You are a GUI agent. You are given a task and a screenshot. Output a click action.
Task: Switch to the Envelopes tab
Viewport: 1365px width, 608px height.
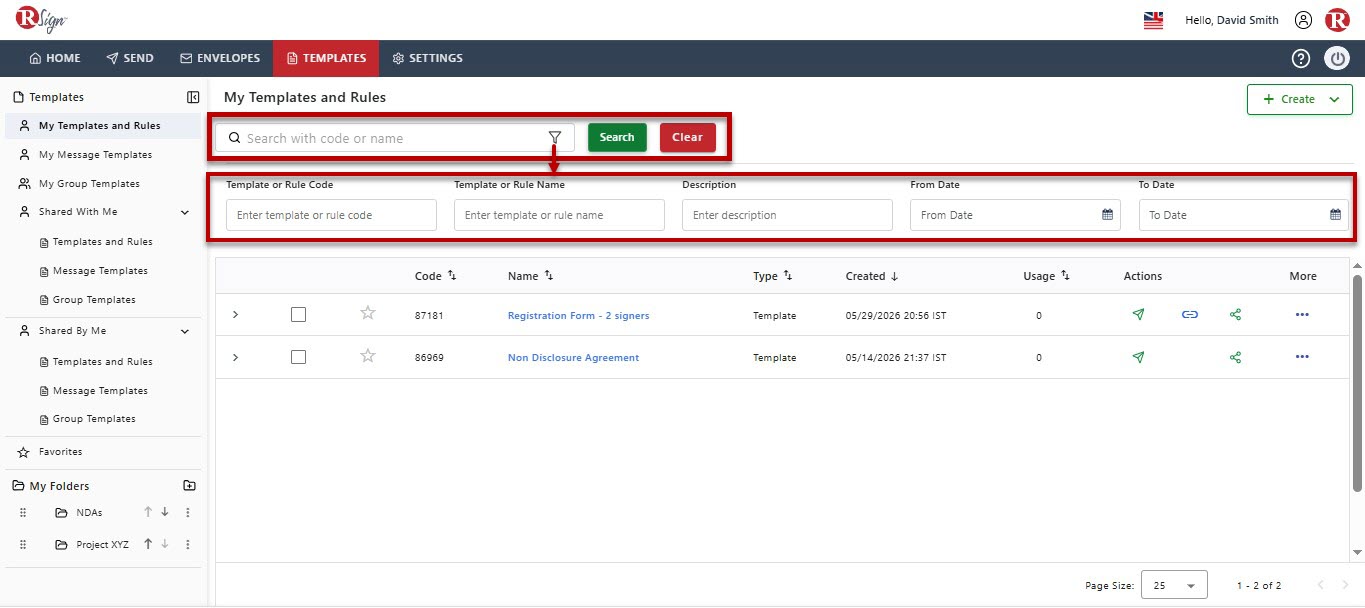[220, 58]
